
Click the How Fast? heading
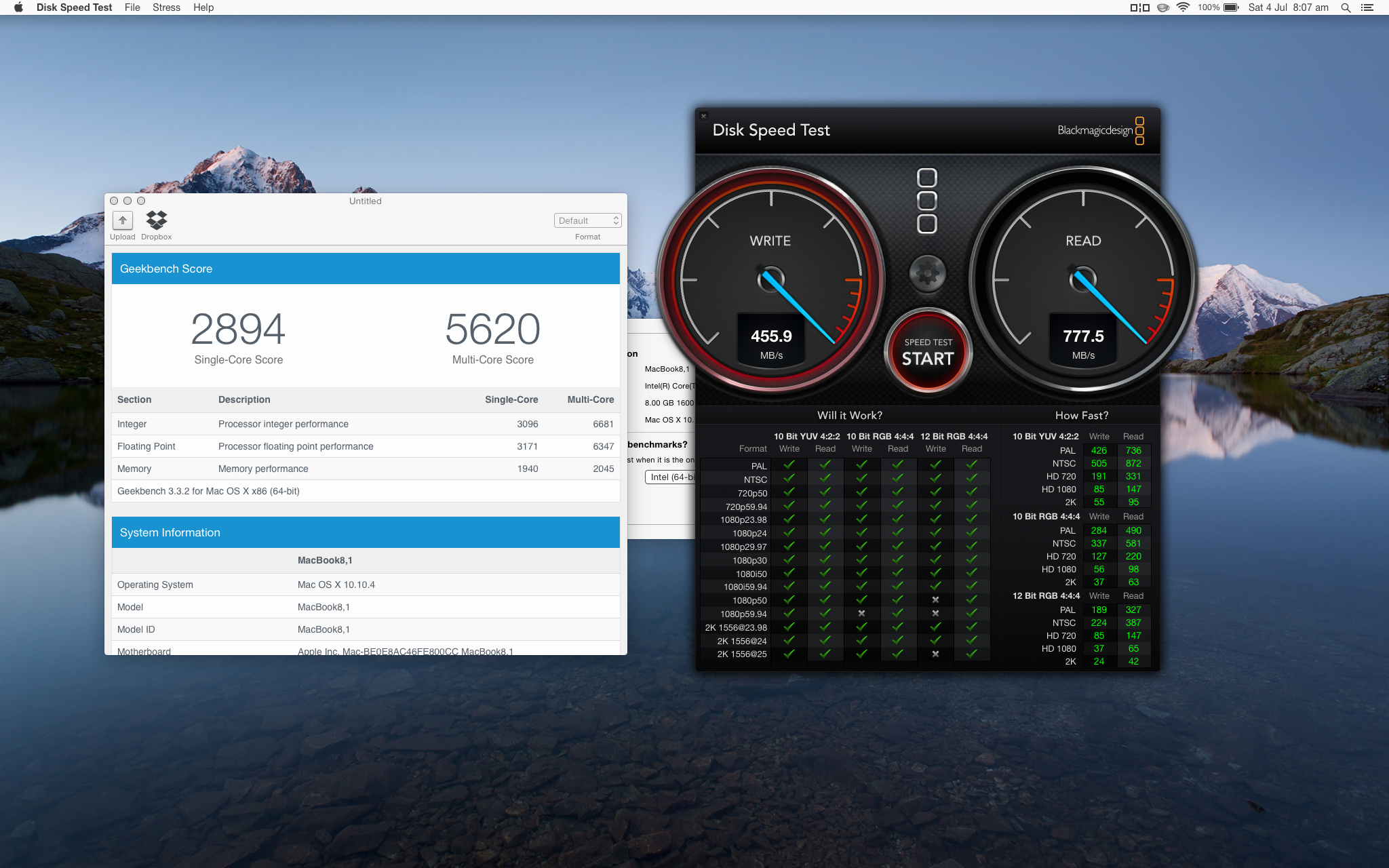[1082, 415]
